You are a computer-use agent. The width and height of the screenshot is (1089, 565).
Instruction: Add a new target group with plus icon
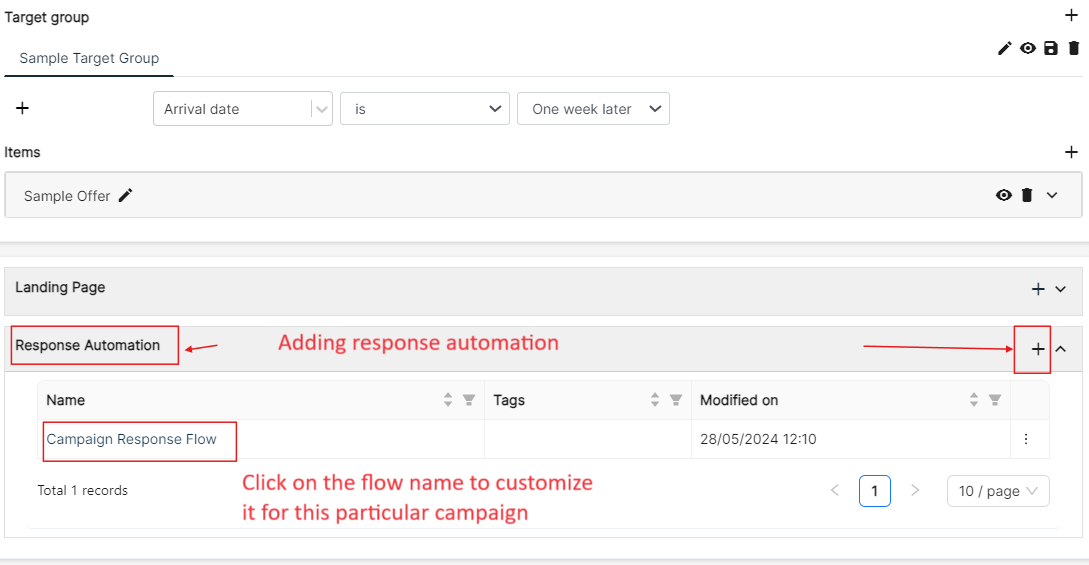[x=1072, y=15]
